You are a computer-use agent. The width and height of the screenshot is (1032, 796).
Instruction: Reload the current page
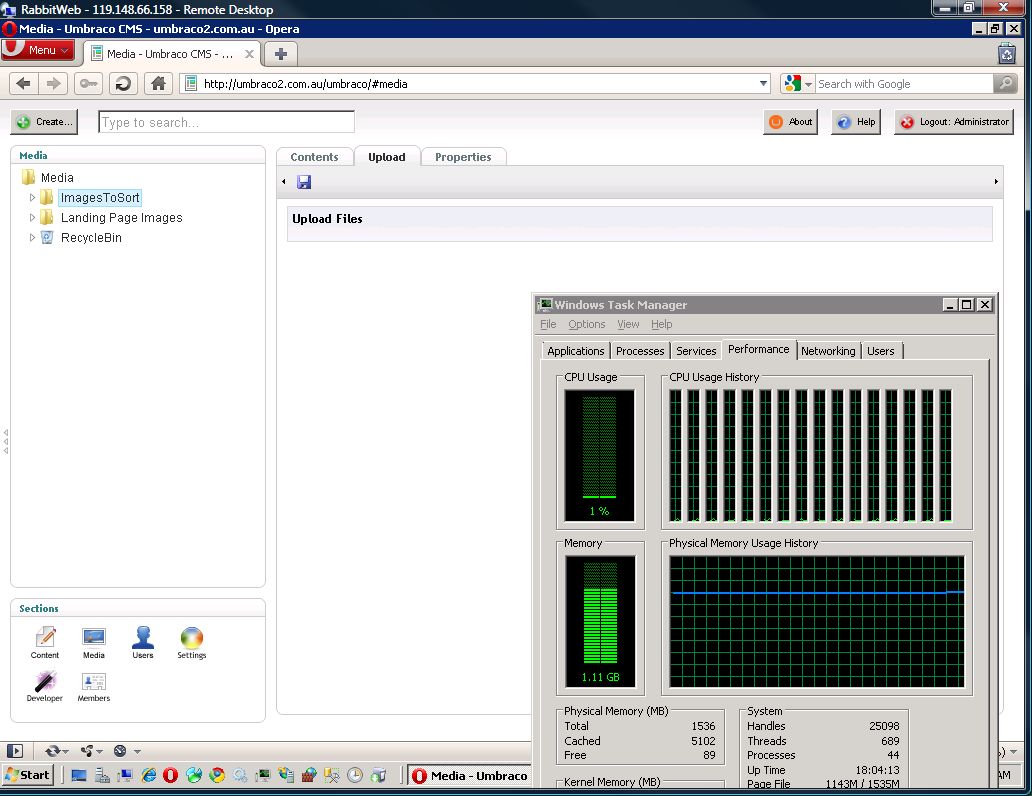[x=123, y=84]
